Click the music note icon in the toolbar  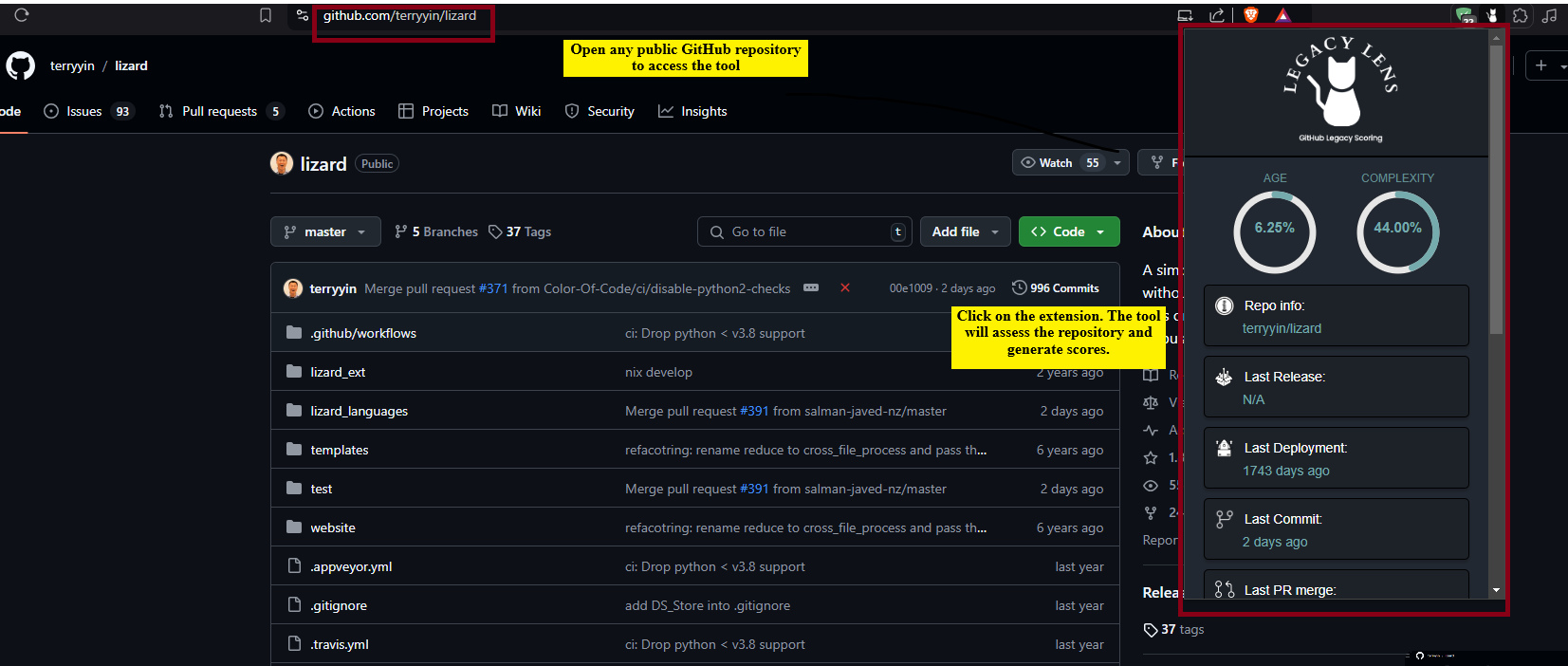(1549, 15)
